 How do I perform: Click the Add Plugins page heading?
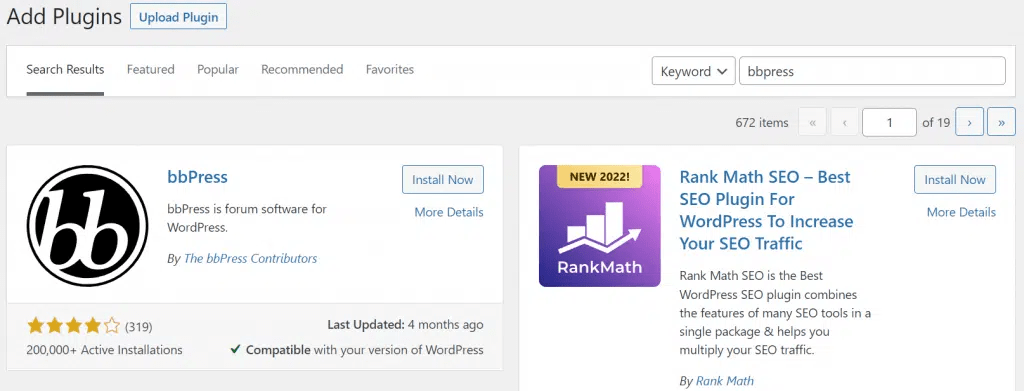pos(64,16)
